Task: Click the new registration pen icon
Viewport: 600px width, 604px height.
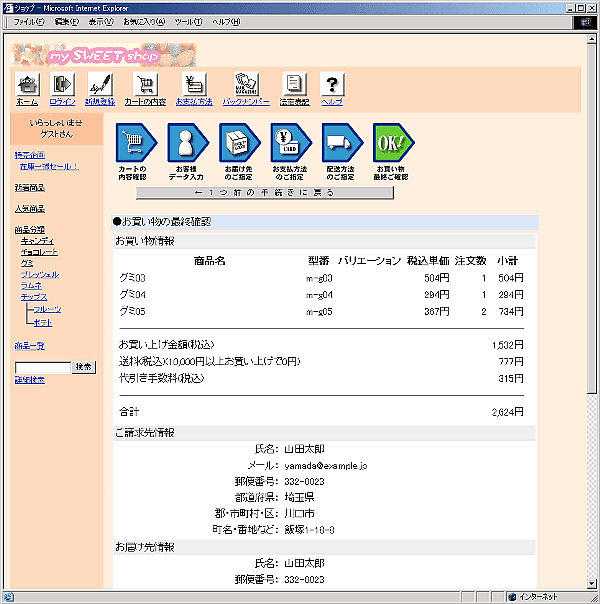Action: [100, 84]
